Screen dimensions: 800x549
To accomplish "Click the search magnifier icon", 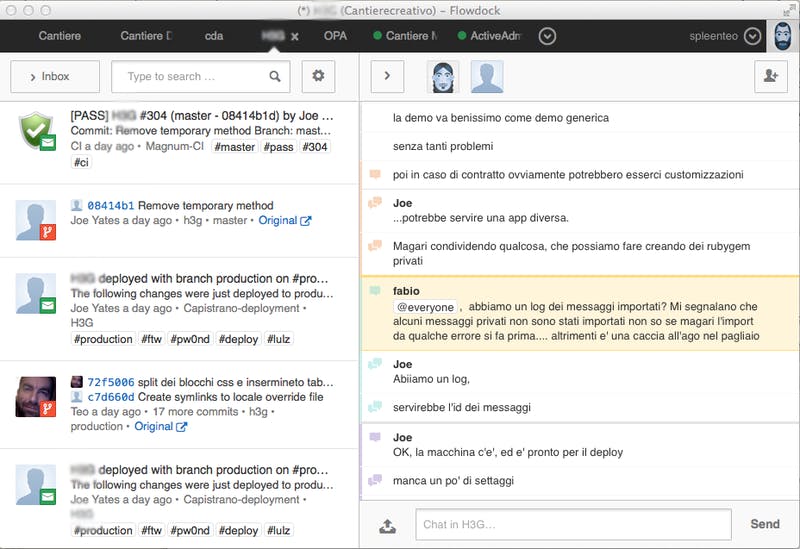I will coord(274,77).
